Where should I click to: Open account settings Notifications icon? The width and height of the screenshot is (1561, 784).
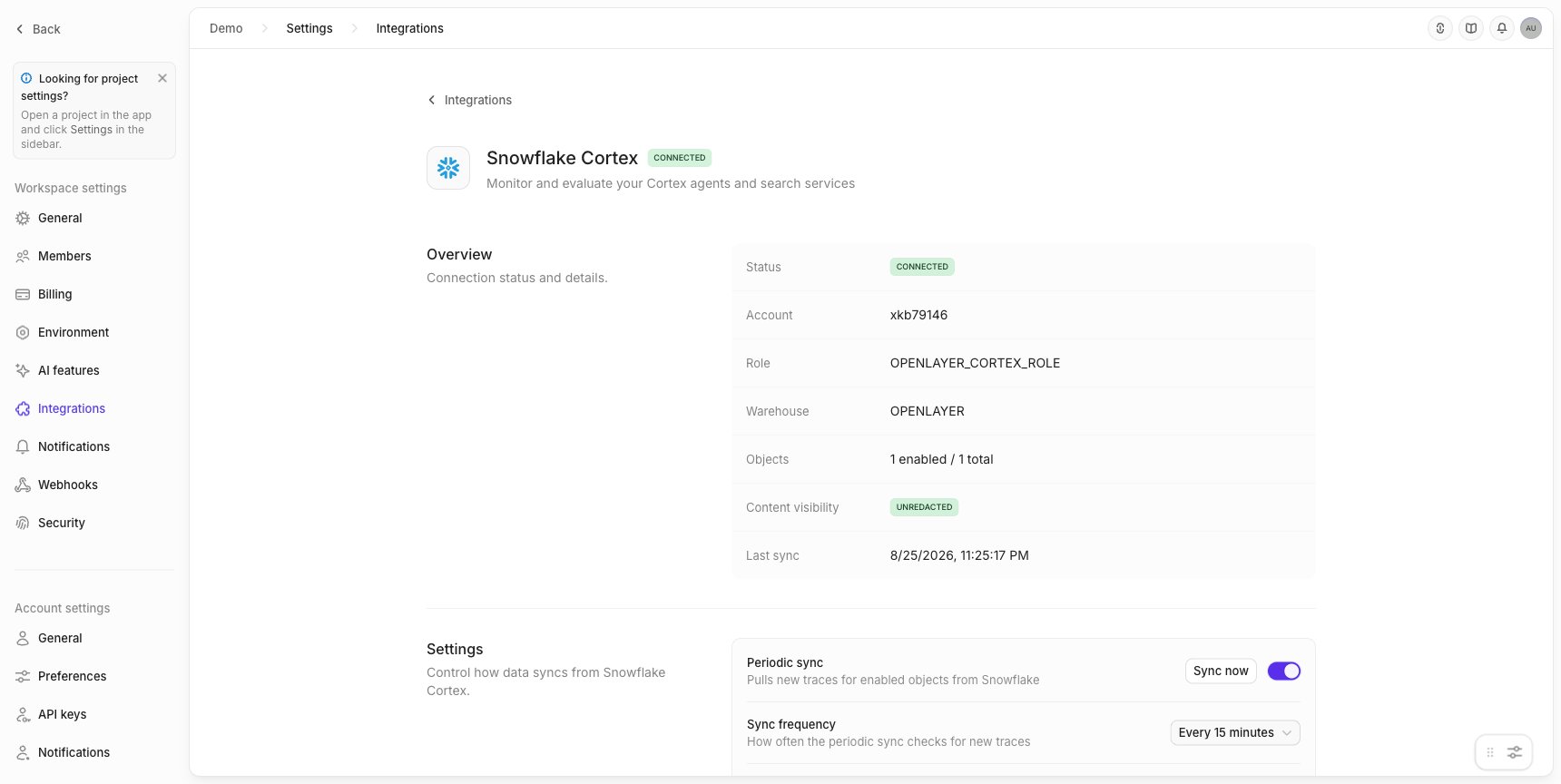tap(23, 752)
